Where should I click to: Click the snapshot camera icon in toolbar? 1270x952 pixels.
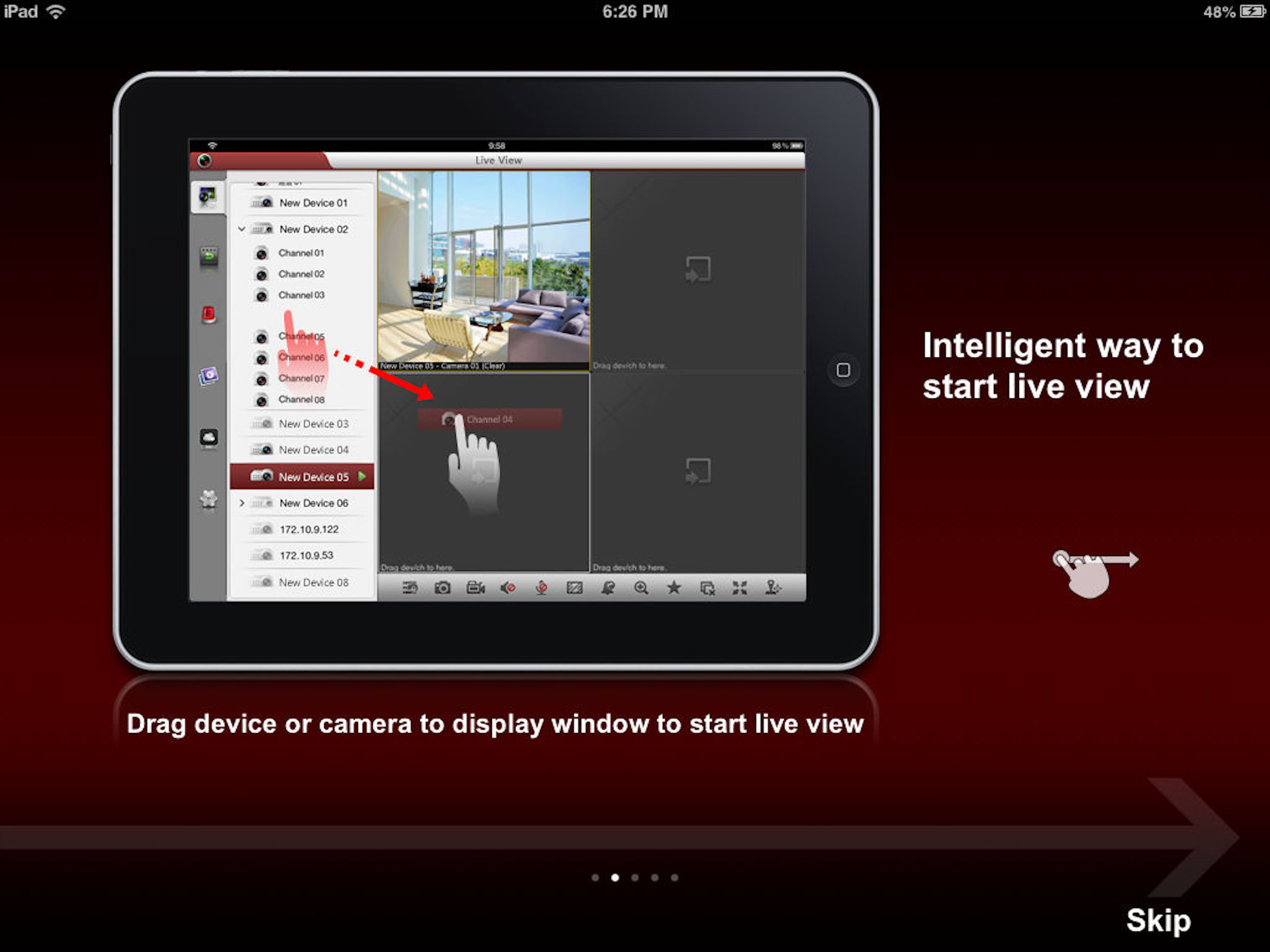point(442,588)
